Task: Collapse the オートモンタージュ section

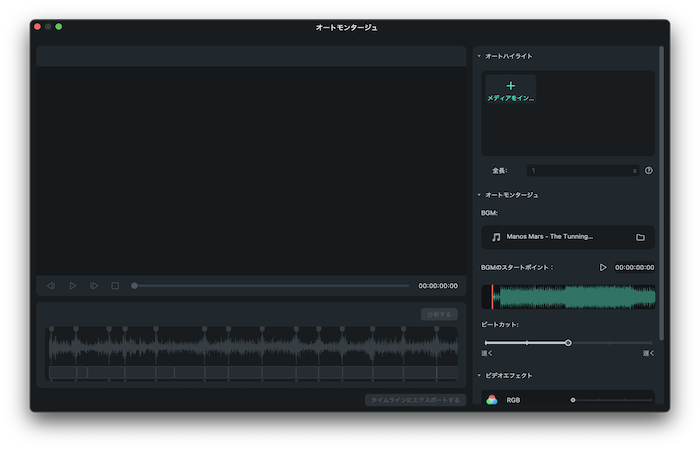Action: coord(479,195)
